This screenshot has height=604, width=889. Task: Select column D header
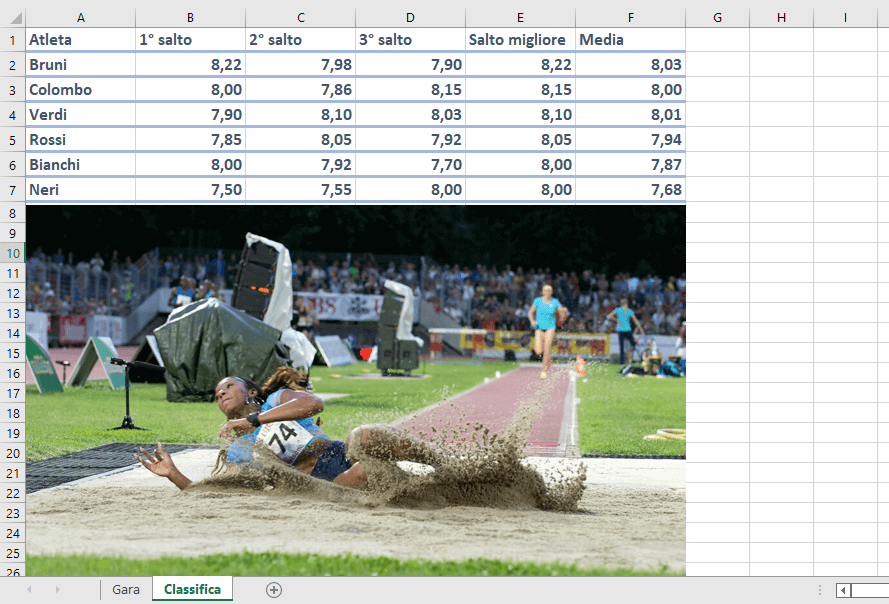coord(410,18)
